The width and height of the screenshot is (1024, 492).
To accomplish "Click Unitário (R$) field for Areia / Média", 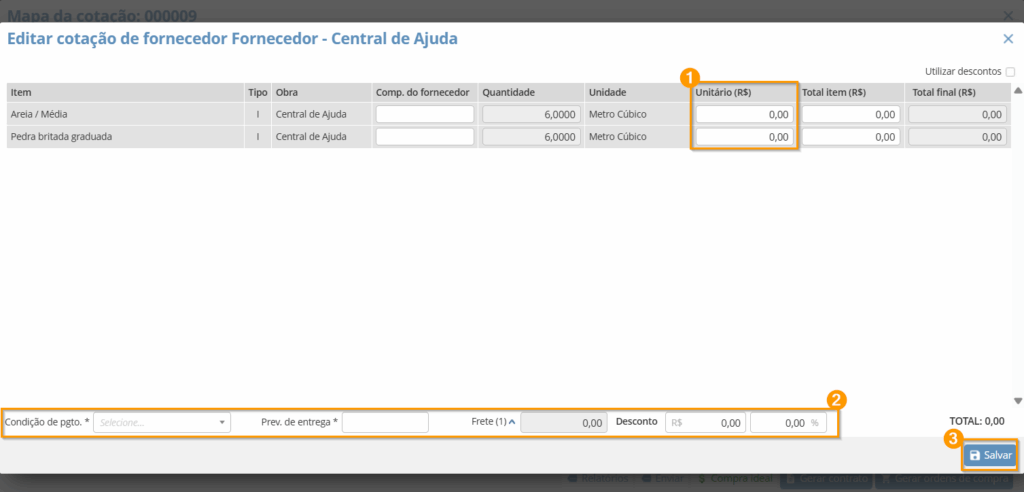I will 745,115.
